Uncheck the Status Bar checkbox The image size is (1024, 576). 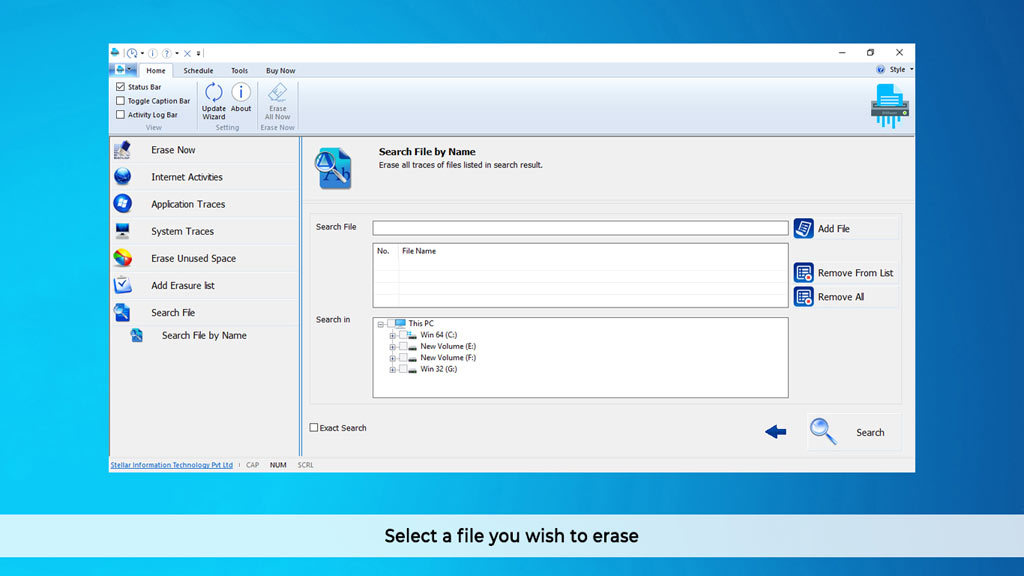pos(121,87)
